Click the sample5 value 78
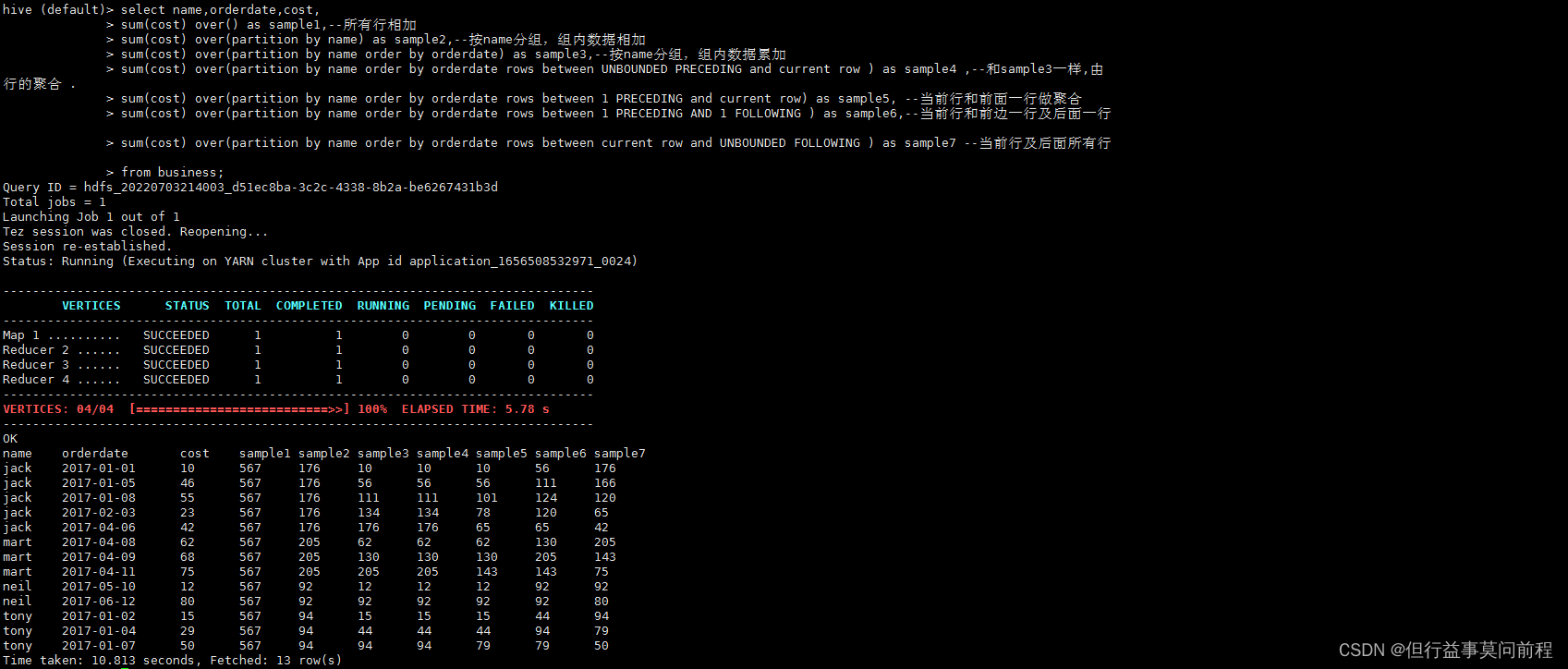Screen dimensions: 1568x669 click(x=483, y=513)
